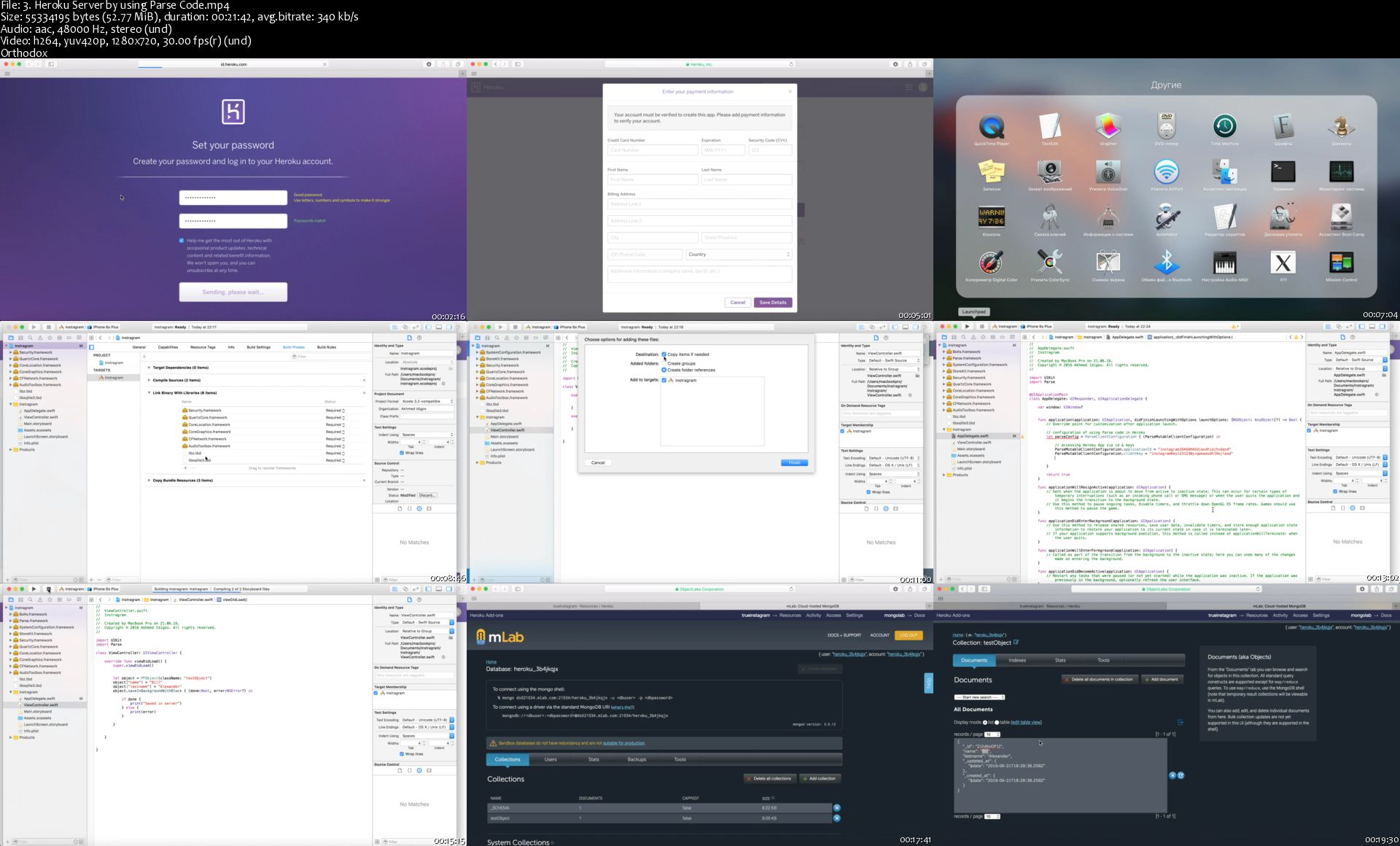Launch QuickTime Player from Launchpad
This screenshot has height=846, width=1400.
991,127
